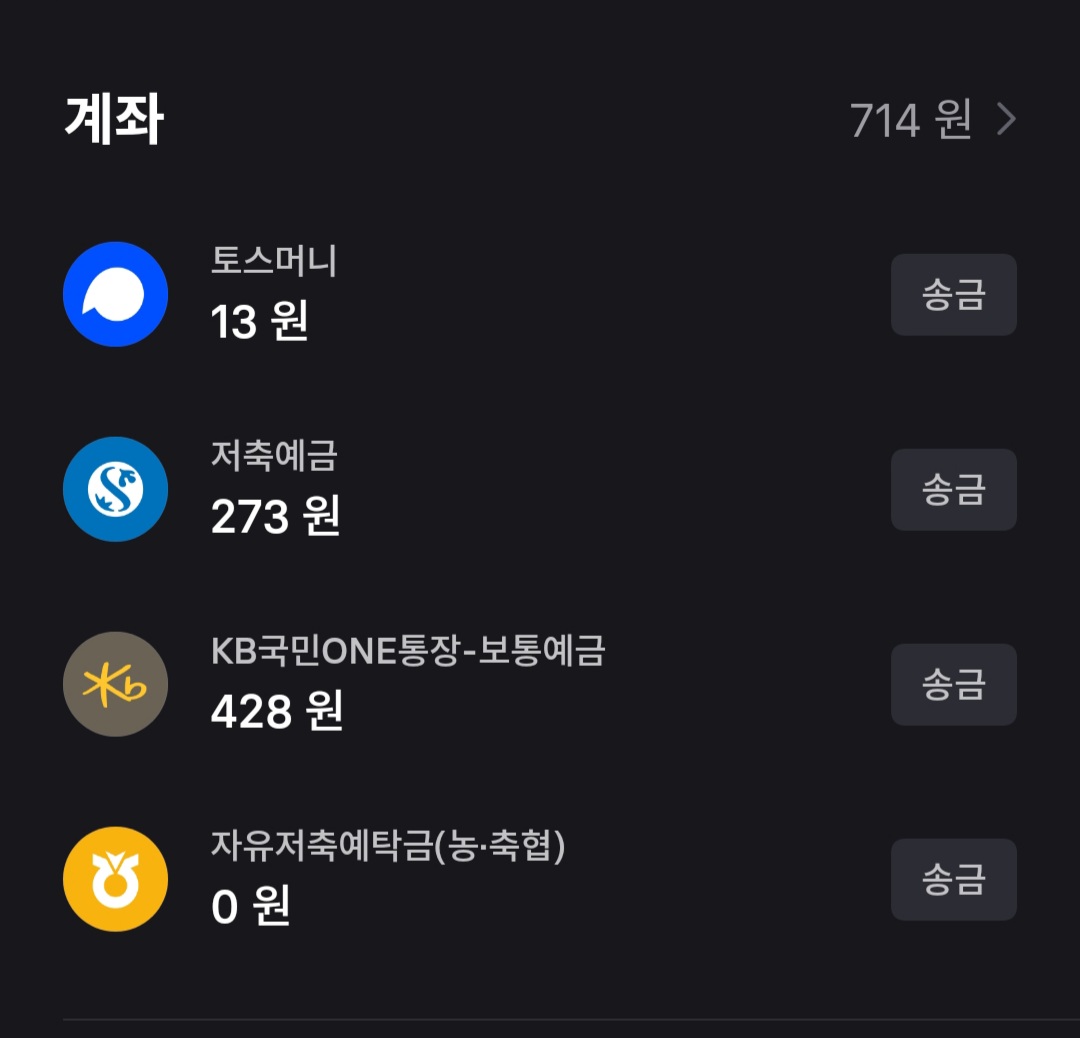Open the 계좌 section header
Viewport: 1080px width, 1038px height.
point(114,120)
